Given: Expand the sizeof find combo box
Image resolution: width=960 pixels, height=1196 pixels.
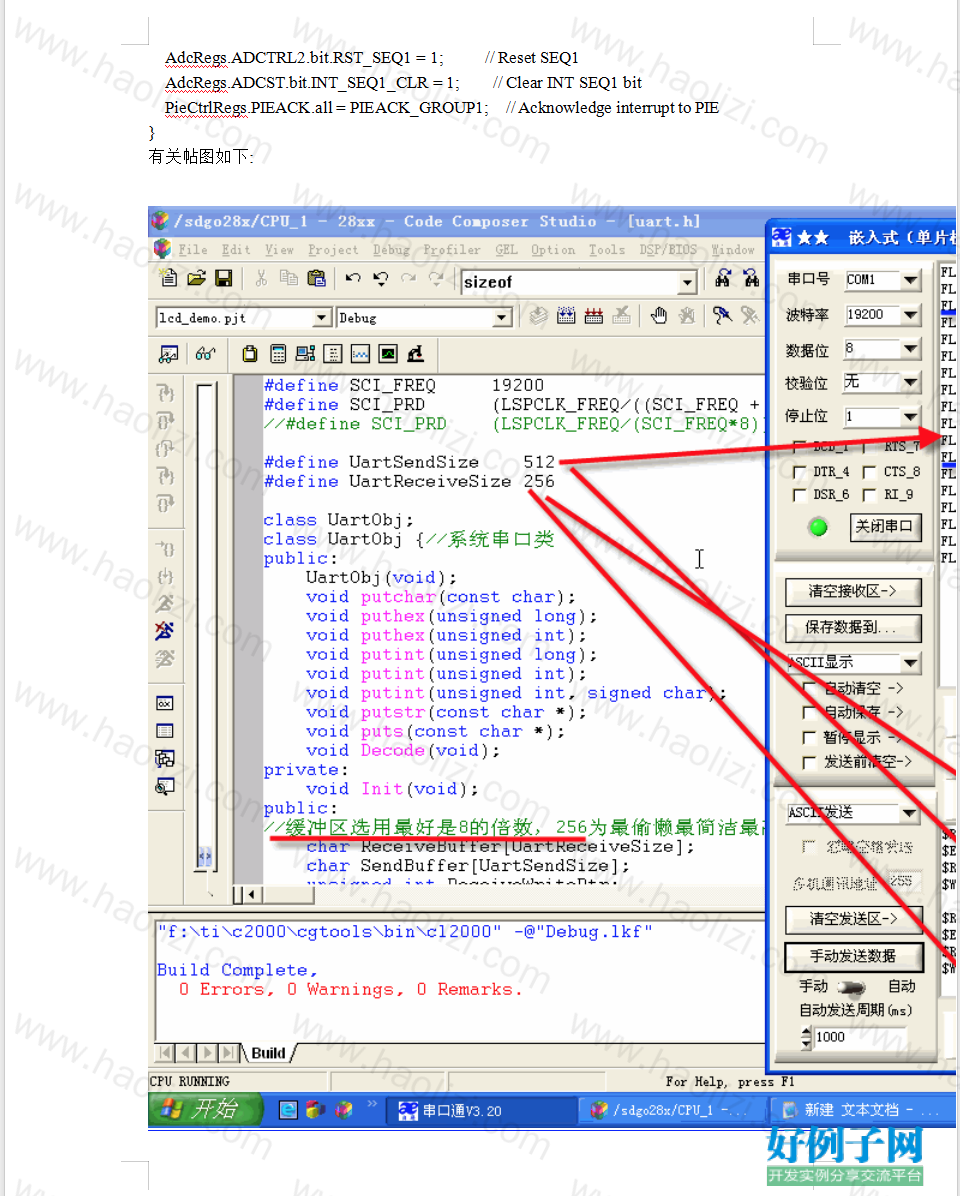Looking at the screenshot, I should point(687,282).
